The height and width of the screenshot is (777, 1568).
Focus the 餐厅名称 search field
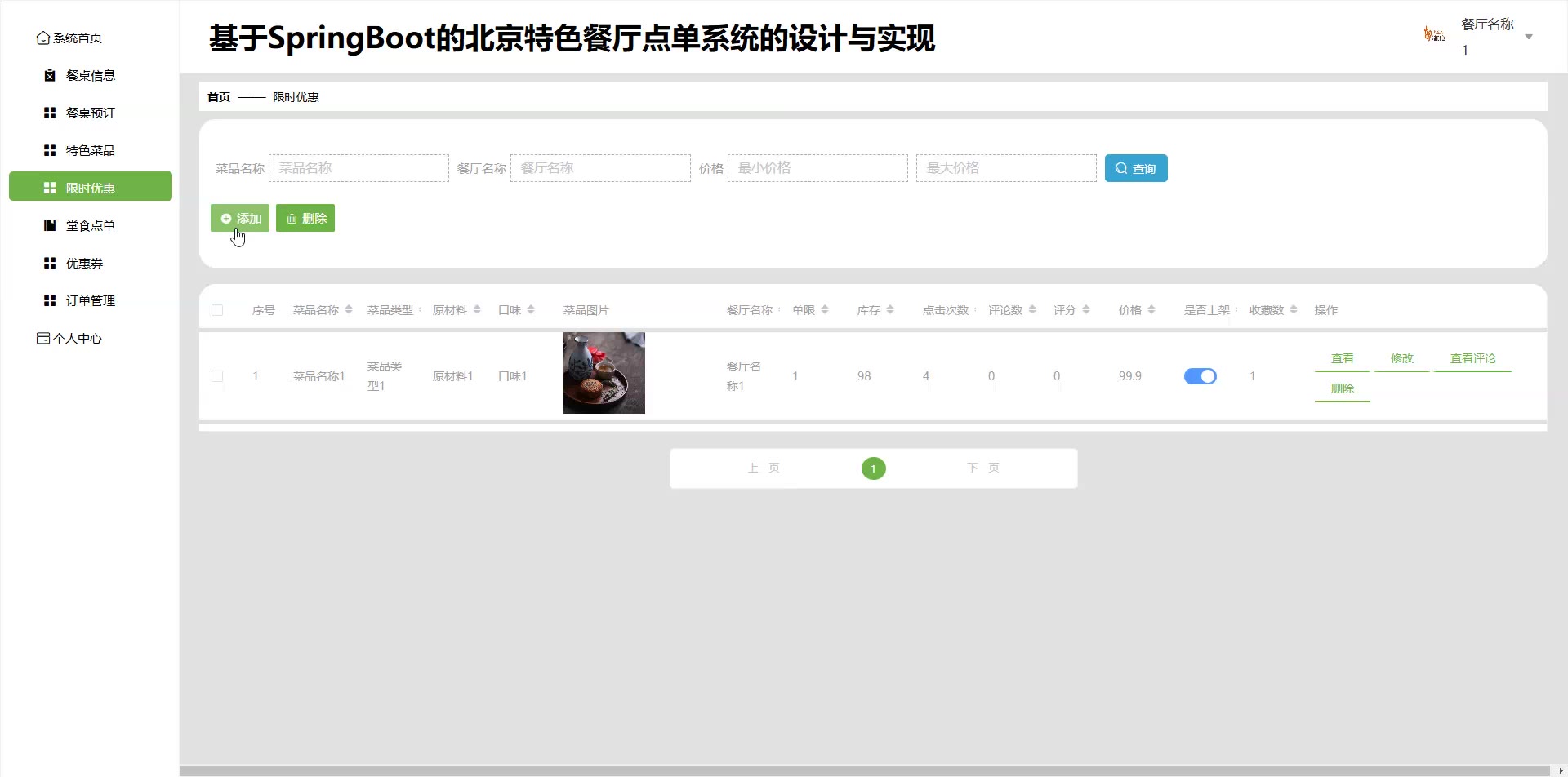pyautogui.click(x=600, y=168)
